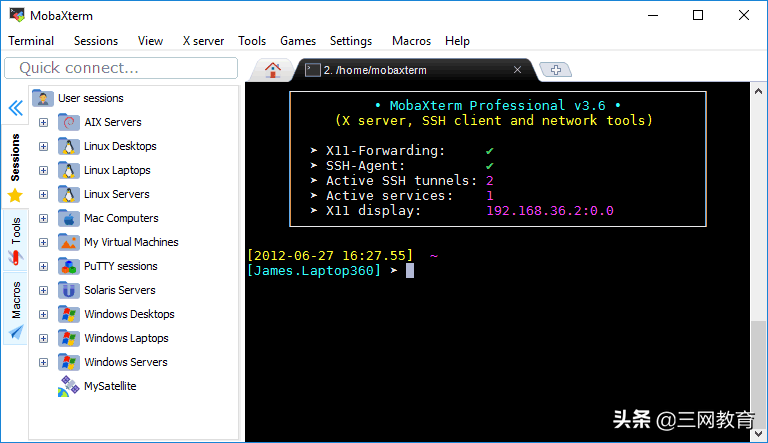Click the Quick connect input field

120,68
